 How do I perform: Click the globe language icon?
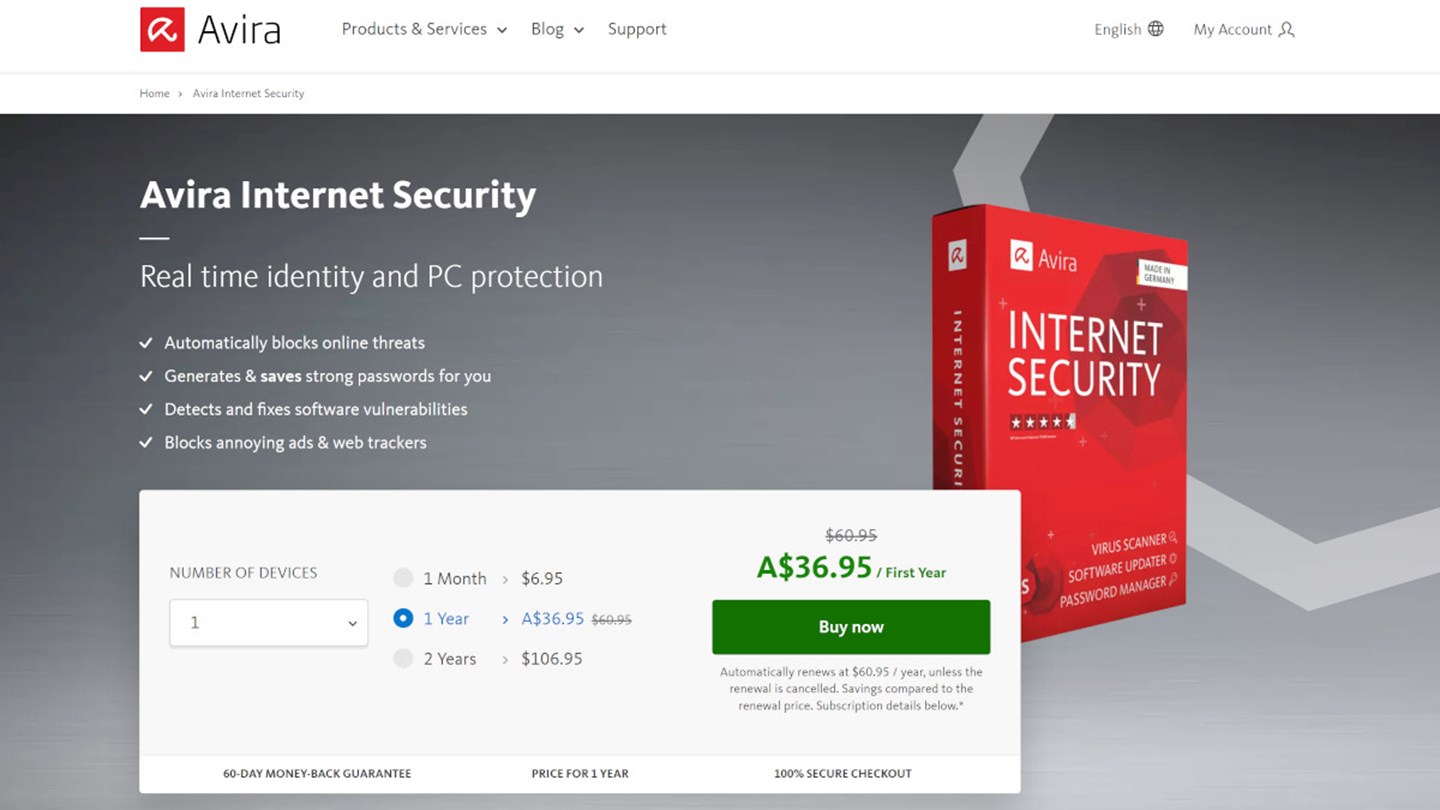[1158, 29]
